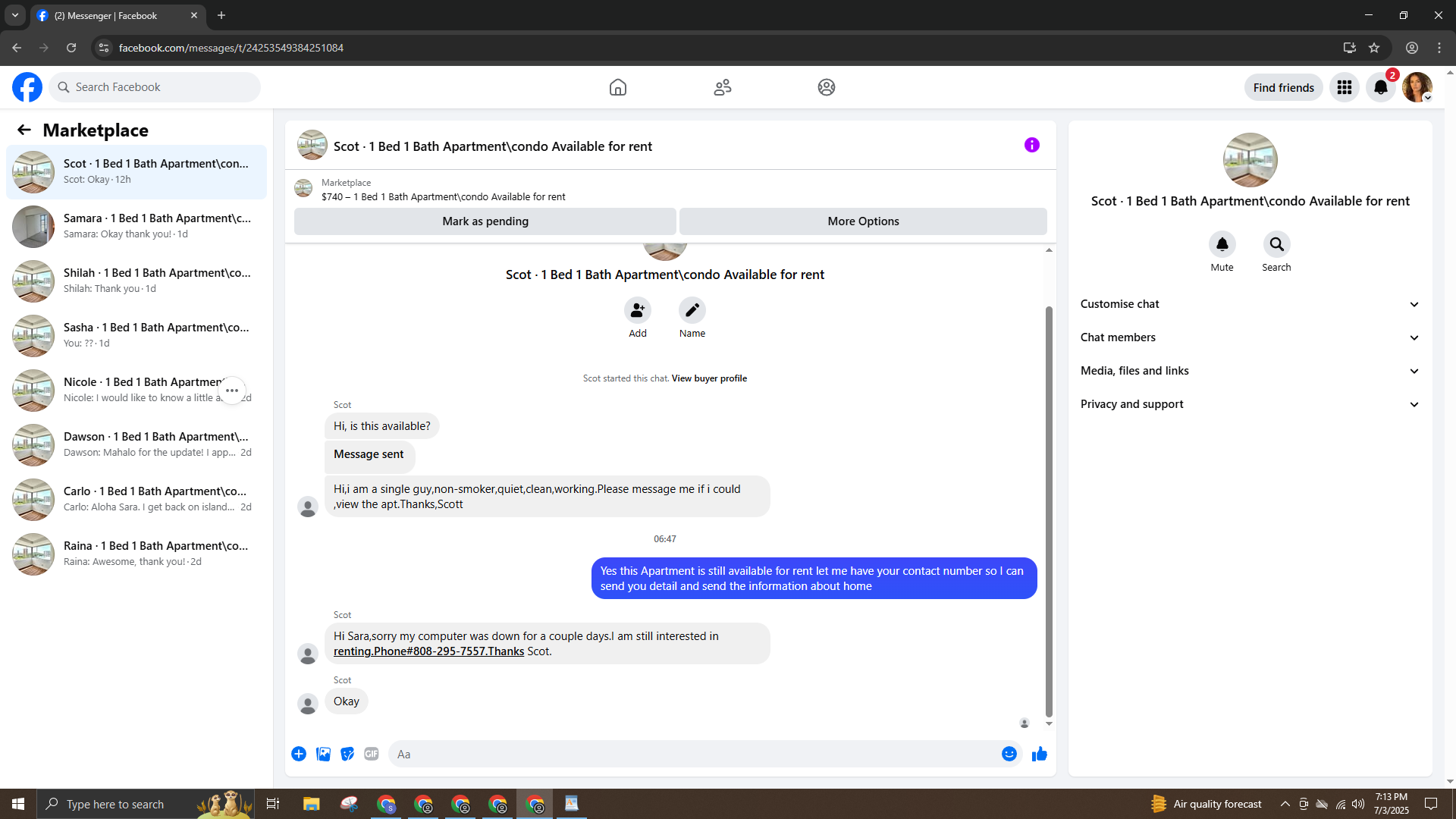
Task: Expand the Customise chat section
Action: 1250,304
